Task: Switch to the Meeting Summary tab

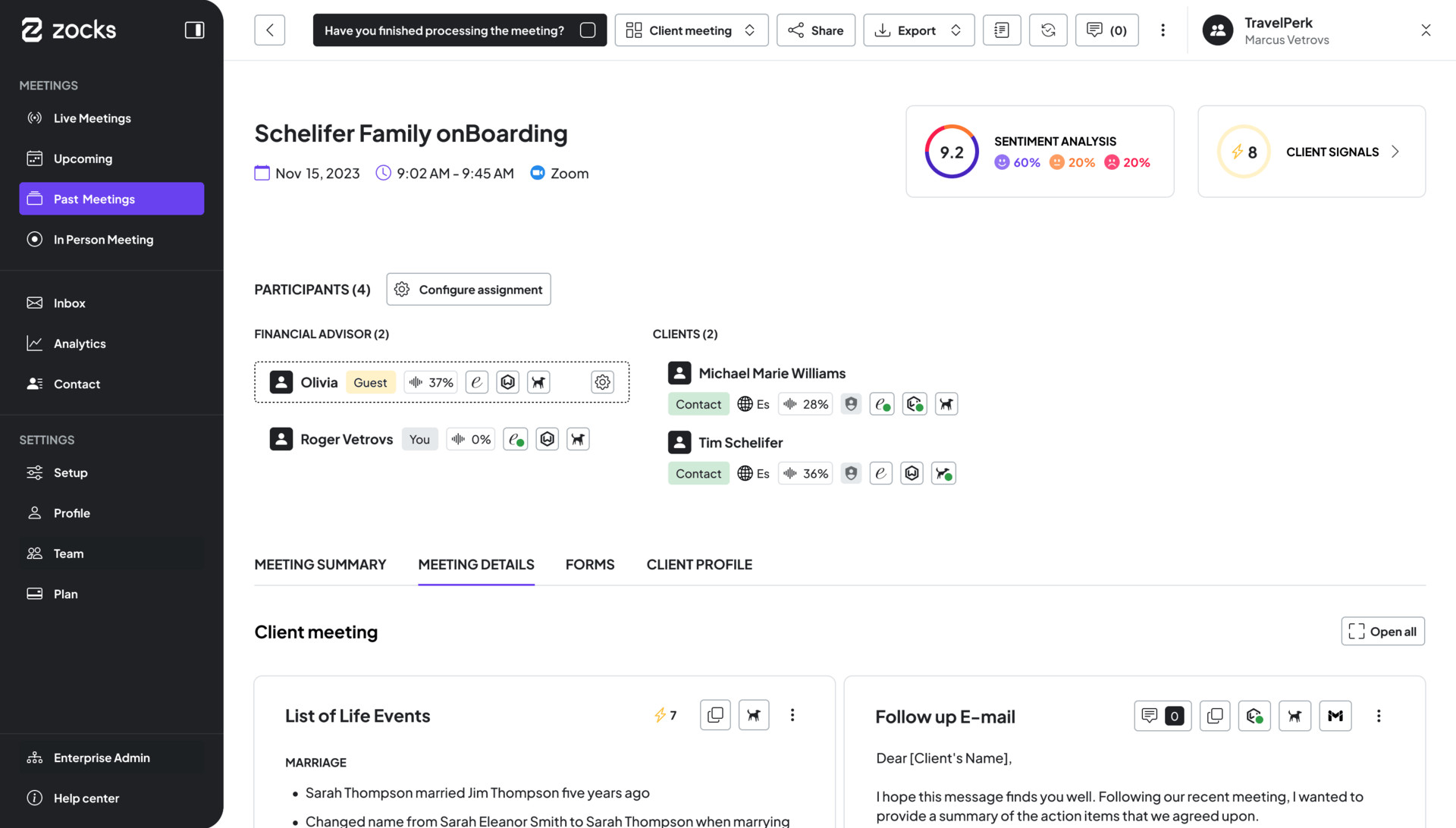Action: click(320, 565)
